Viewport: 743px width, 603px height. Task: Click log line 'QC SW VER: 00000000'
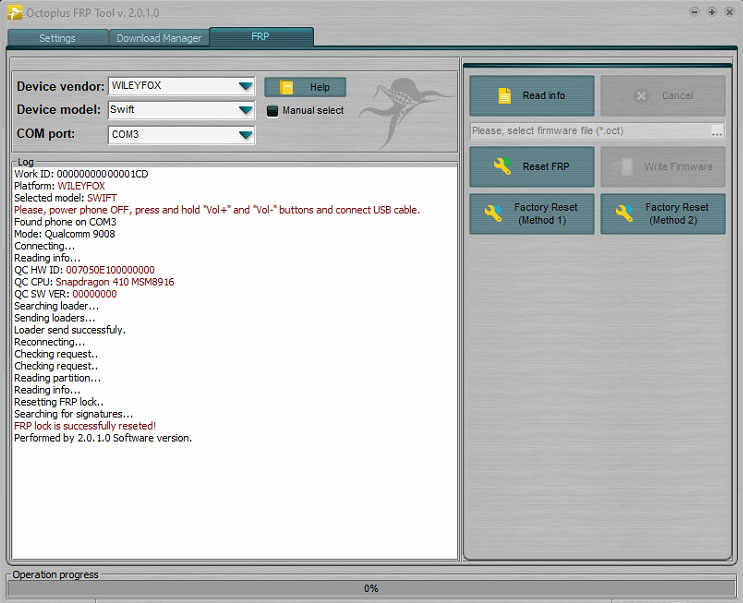pyautogui.click(x=65, y=294)
